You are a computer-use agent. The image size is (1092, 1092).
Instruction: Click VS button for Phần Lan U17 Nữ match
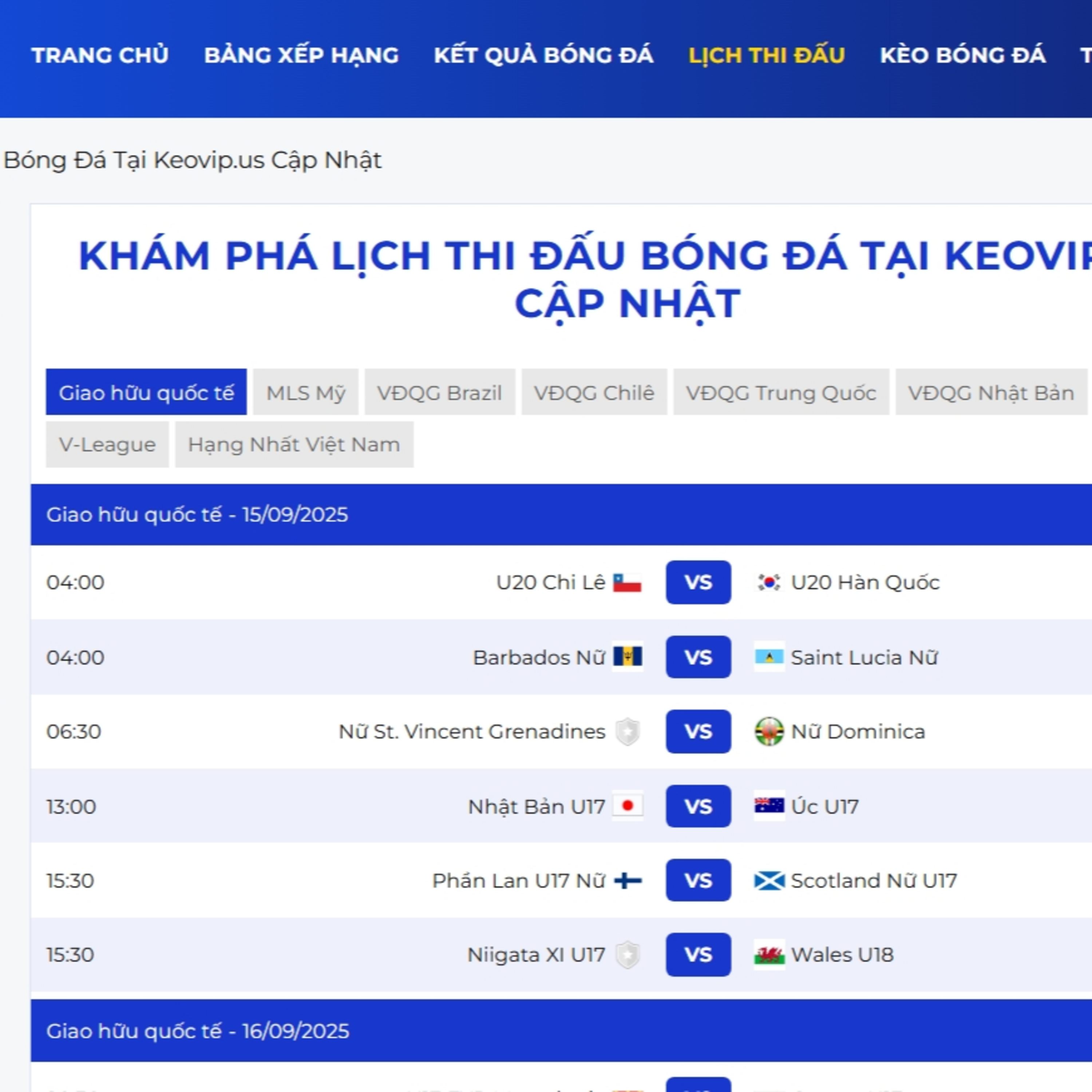click(x=698, y=881)
